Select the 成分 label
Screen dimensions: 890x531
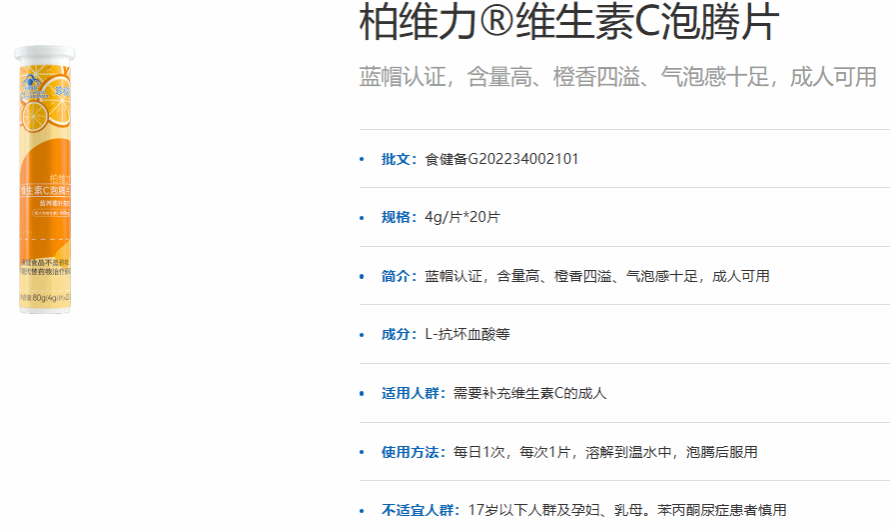pyautogui.click(x=399, y=334)
